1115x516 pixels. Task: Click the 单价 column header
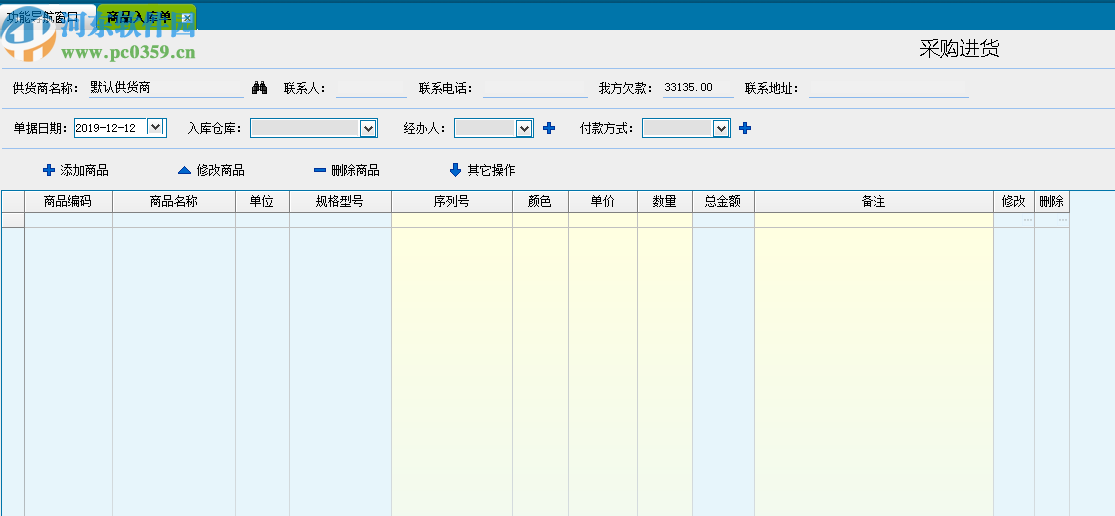tap(603, 202)
